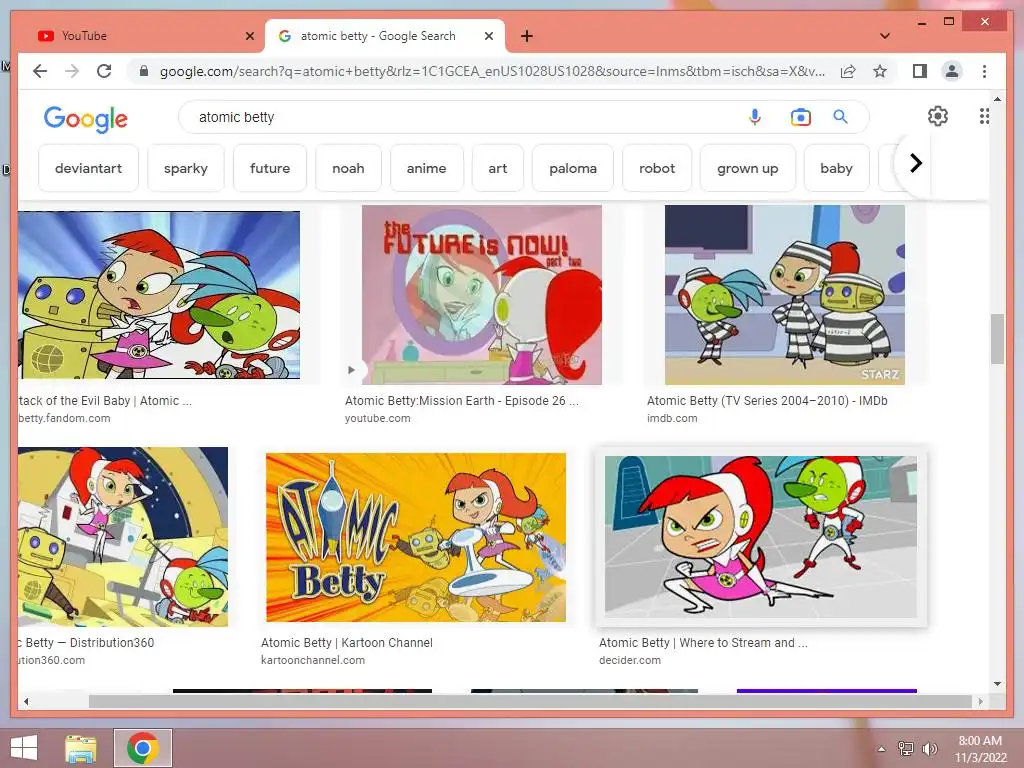Search by image with camera icon
The width and height of the screenshot is (1024, 768).
800,117
